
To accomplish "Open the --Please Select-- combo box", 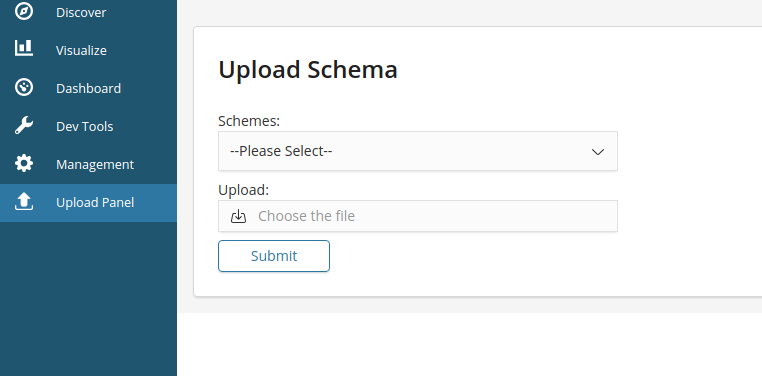I will [418, 151].
